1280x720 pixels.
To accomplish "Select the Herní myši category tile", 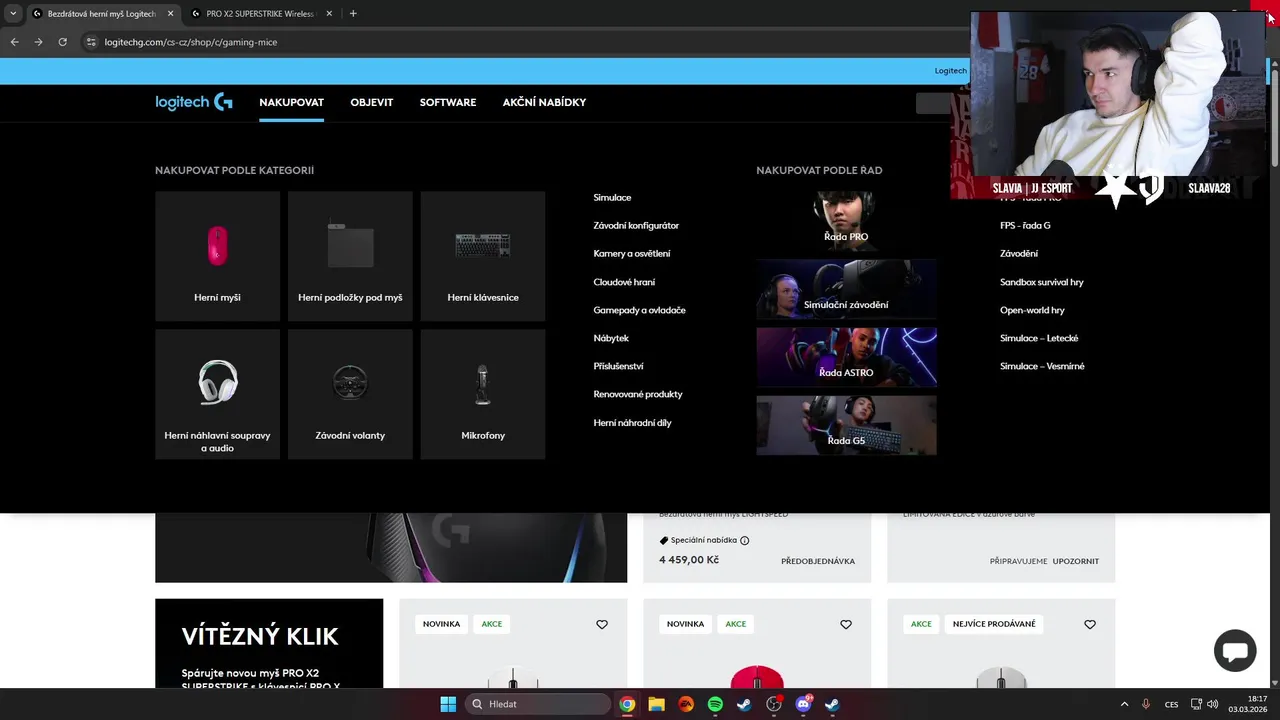I will point(217,256).
